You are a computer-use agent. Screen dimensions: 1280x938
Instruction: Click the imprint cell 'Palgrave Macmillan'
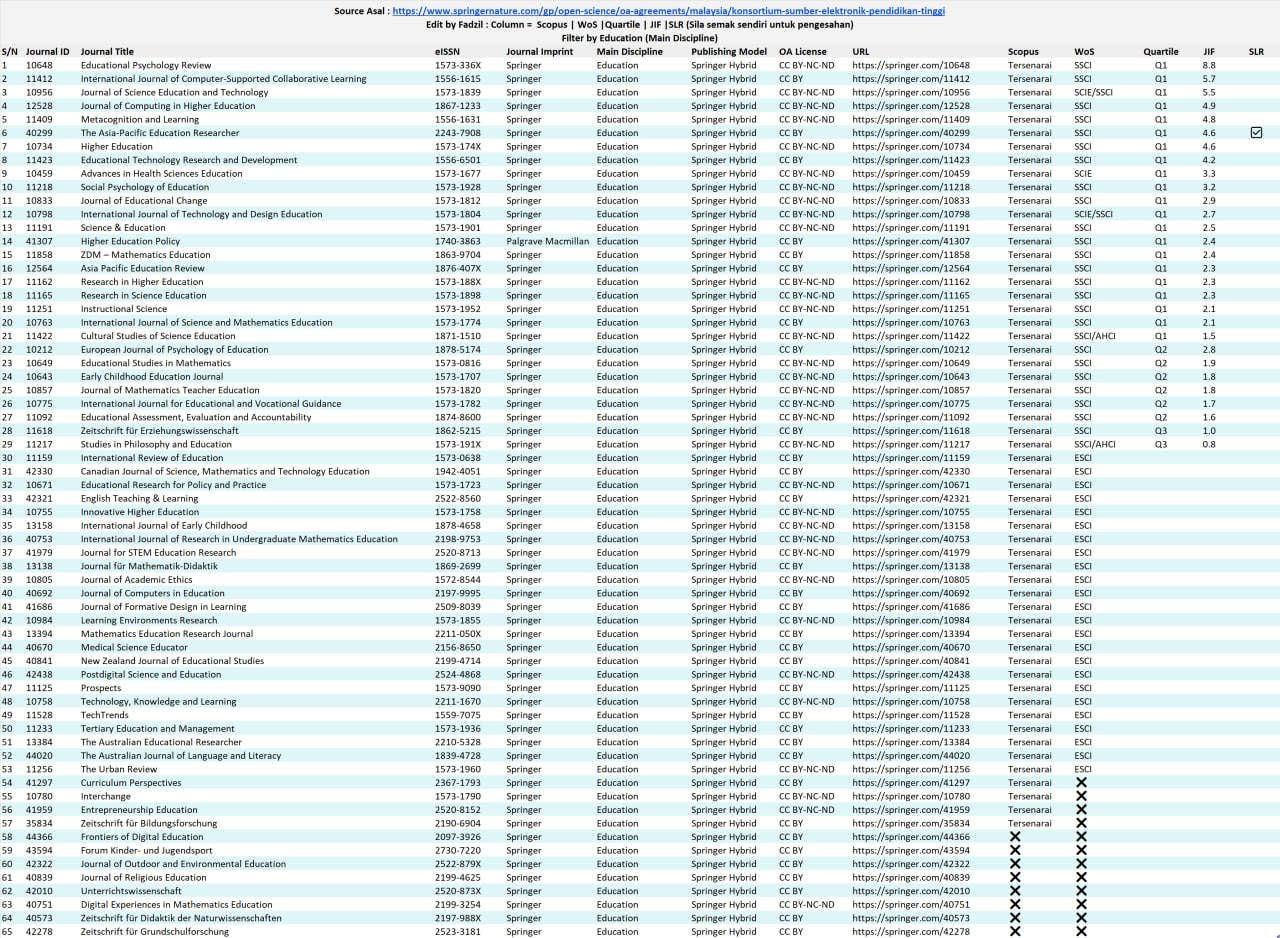548,241
